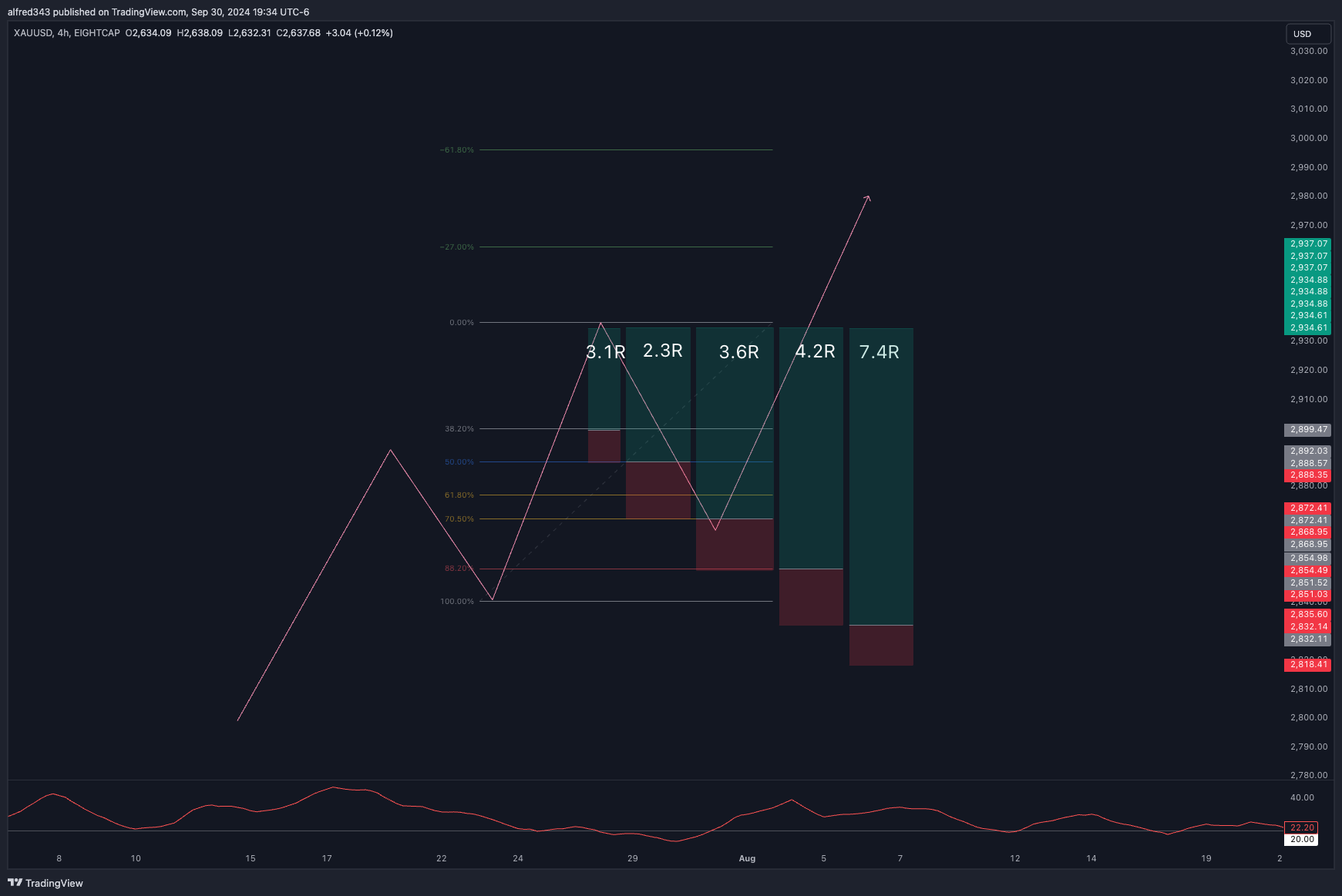Viewport: 1342px width, 896px height.
Task: Click the blue 50.00% Fibonacci label
Action: tap(459, 462)
